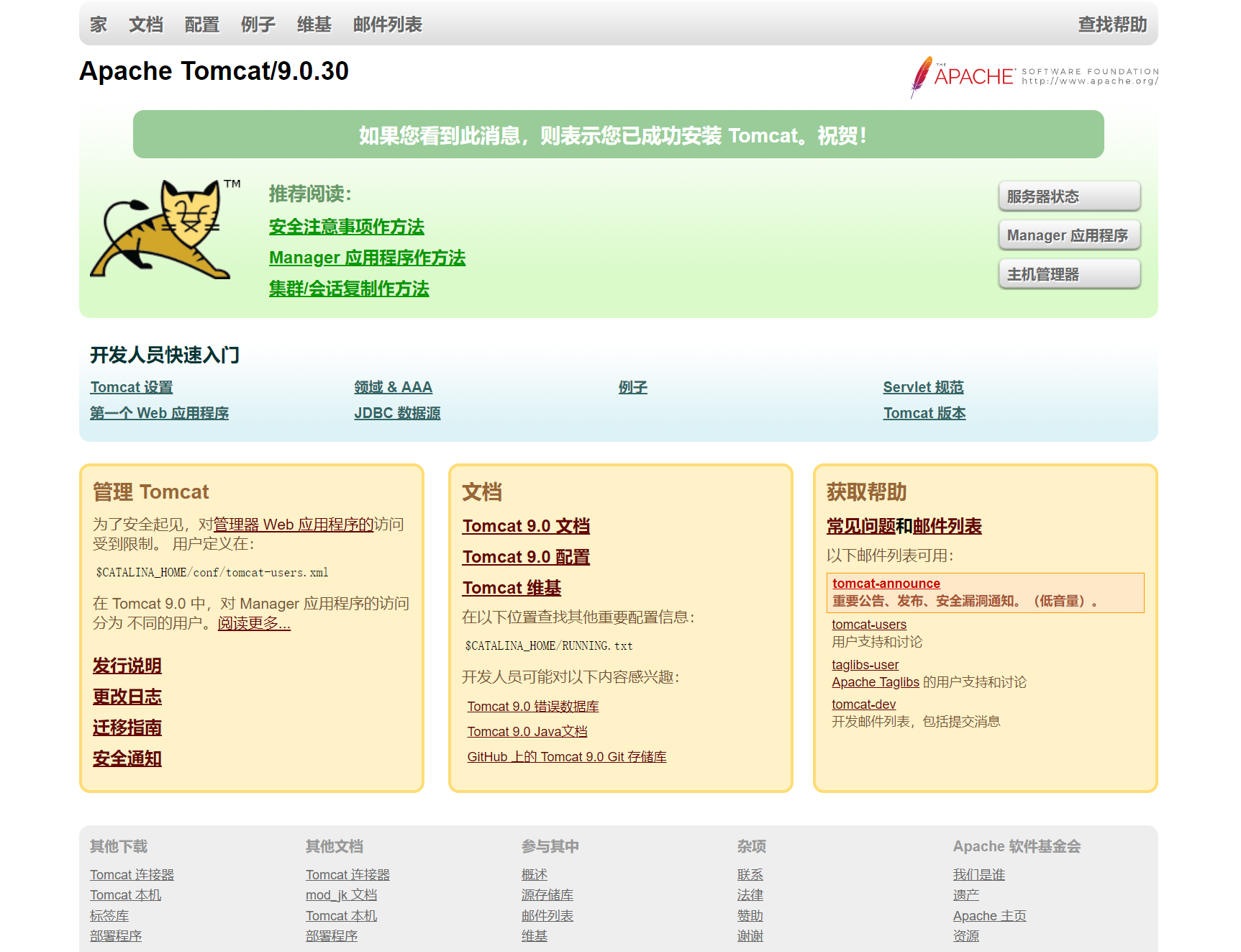Screen dimensions: 1241x952
Task: Open Tomcat 9.0 文档
Action: click(525, 525)
